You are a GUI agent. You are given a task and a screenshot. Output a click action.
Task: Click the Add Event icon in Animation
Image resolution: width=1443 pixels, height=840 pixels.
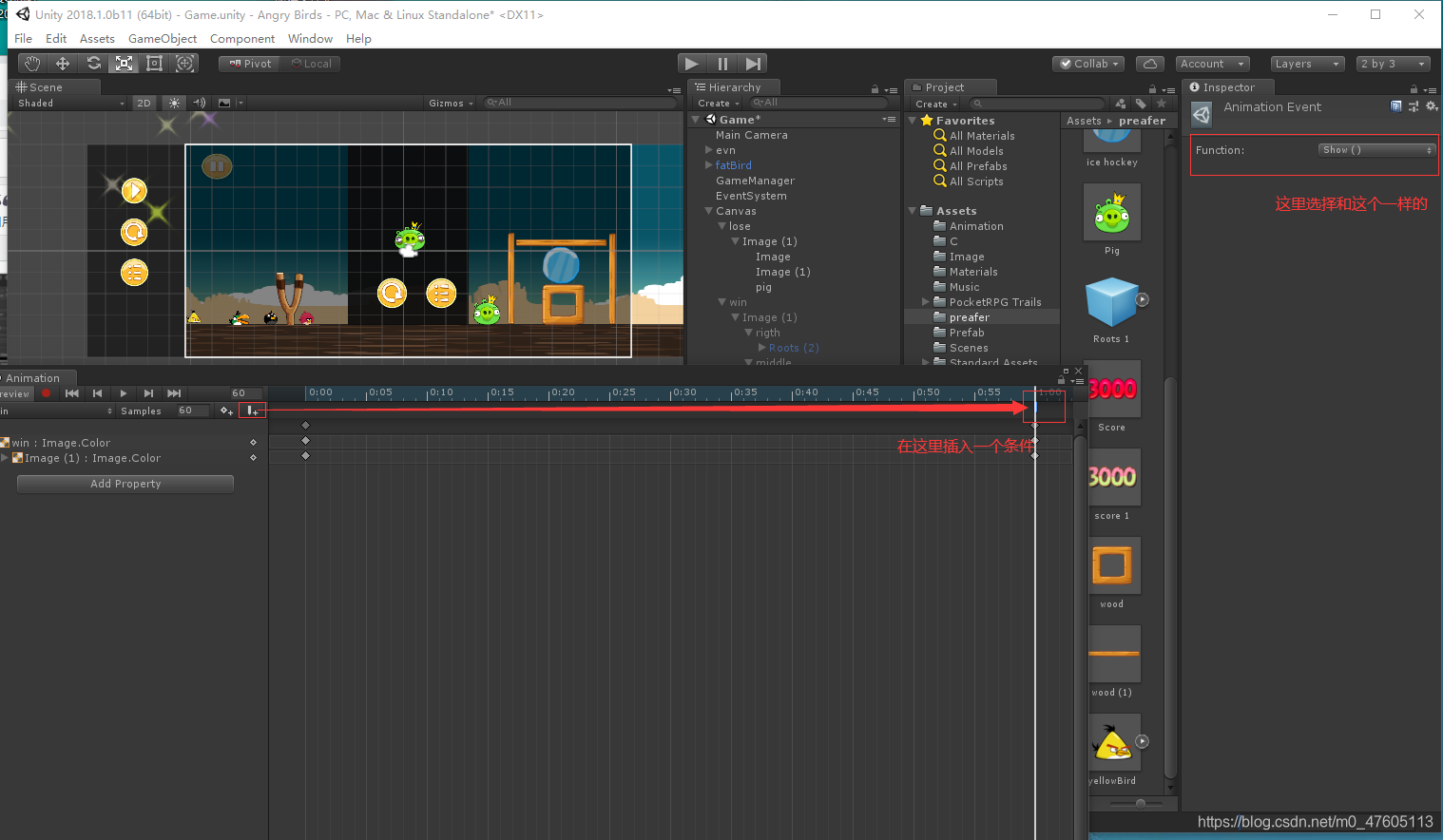tap(252, 410)
